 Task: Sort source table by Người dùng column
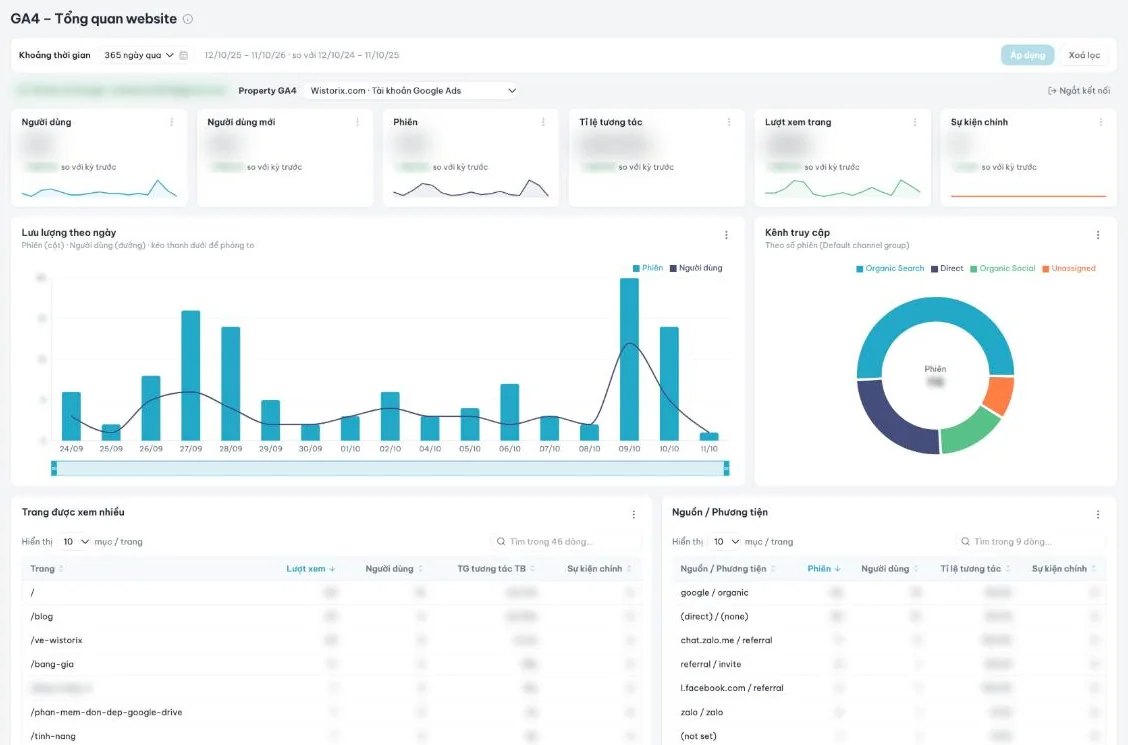(890, 569)
